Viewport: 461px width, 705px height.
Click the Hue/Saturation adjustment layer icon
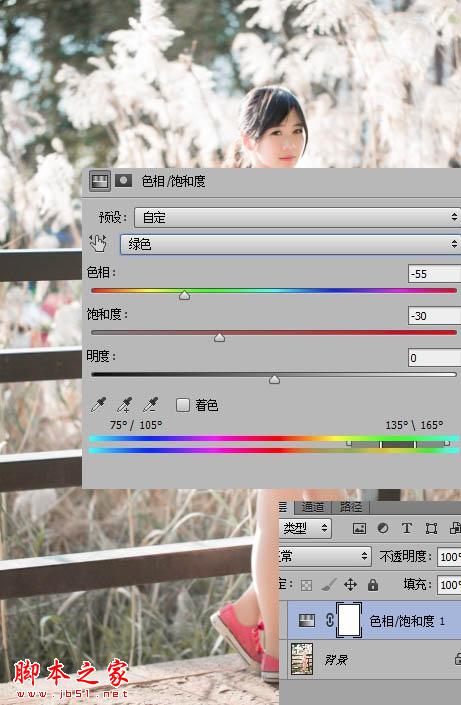[x=307, y=620]
